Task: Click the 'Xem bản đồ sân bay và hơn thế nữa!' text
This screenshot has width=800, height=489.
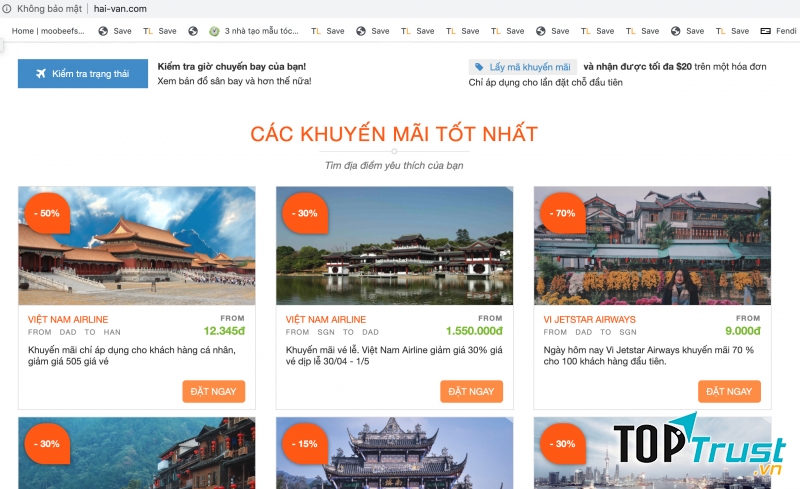Action: pos(234,81)
